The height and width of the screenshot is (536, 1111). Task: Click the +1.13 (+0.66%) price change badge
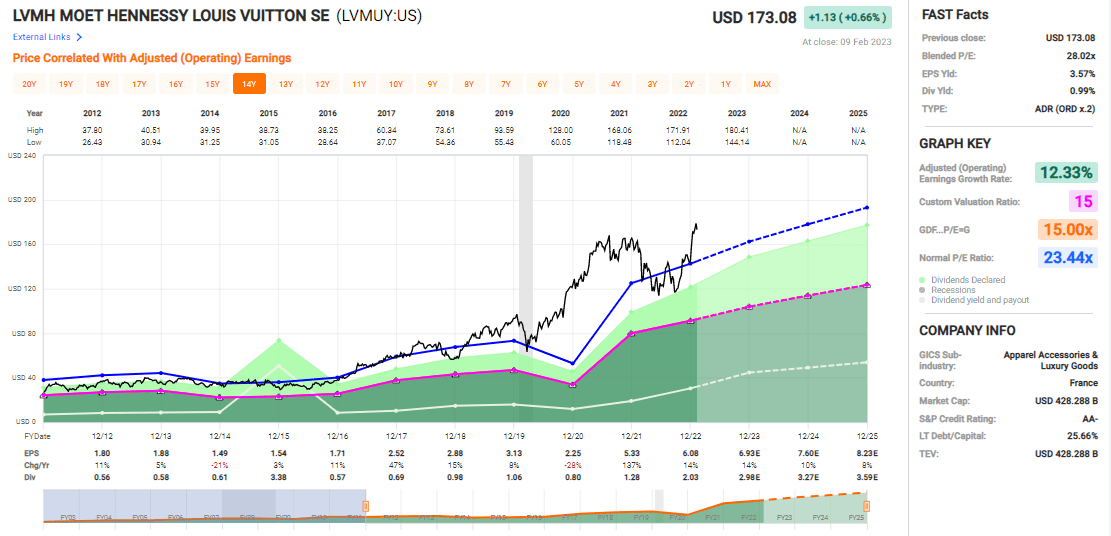coord(847,18)
